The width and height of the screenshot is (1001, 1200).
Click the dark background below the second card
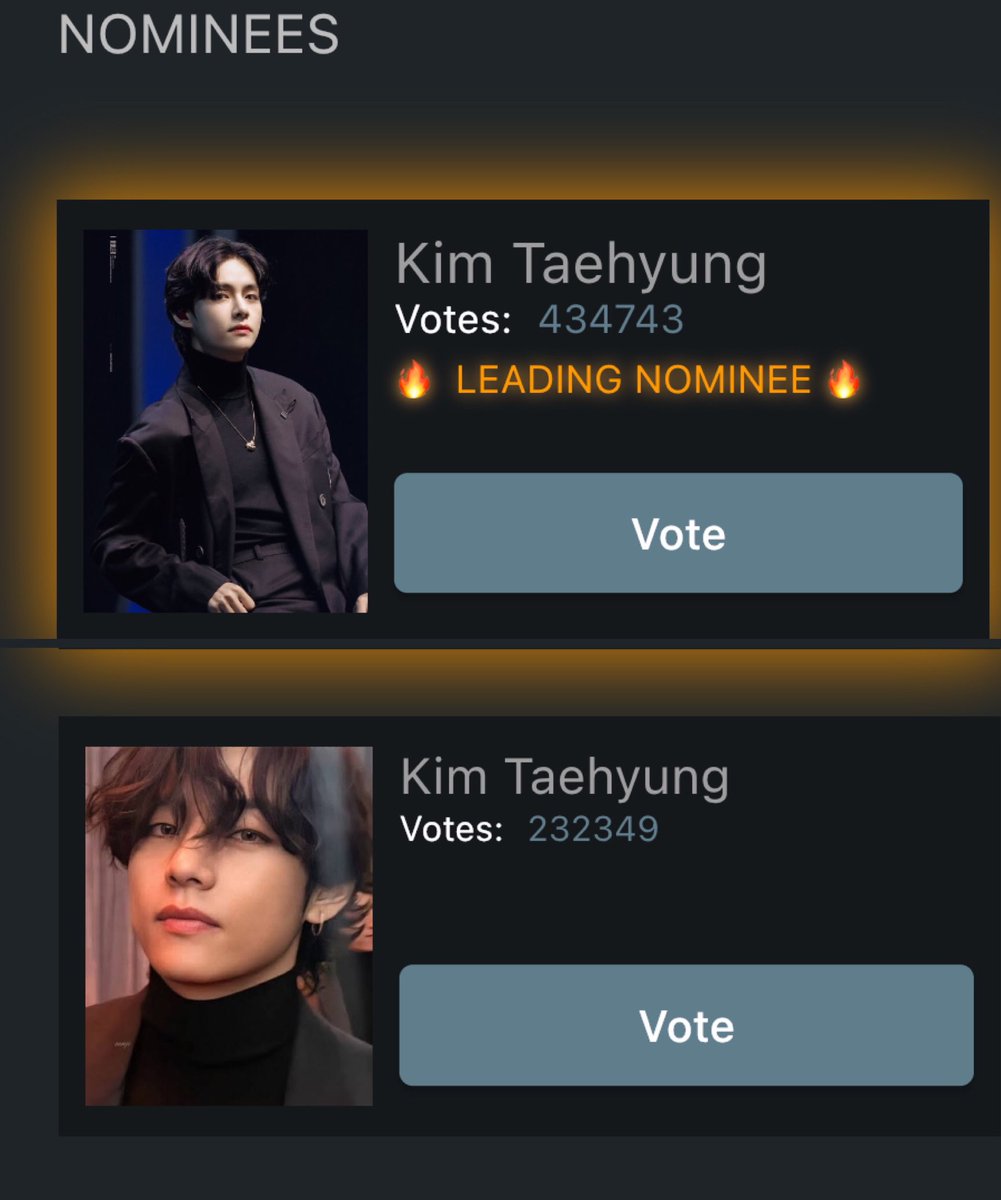500,1168
